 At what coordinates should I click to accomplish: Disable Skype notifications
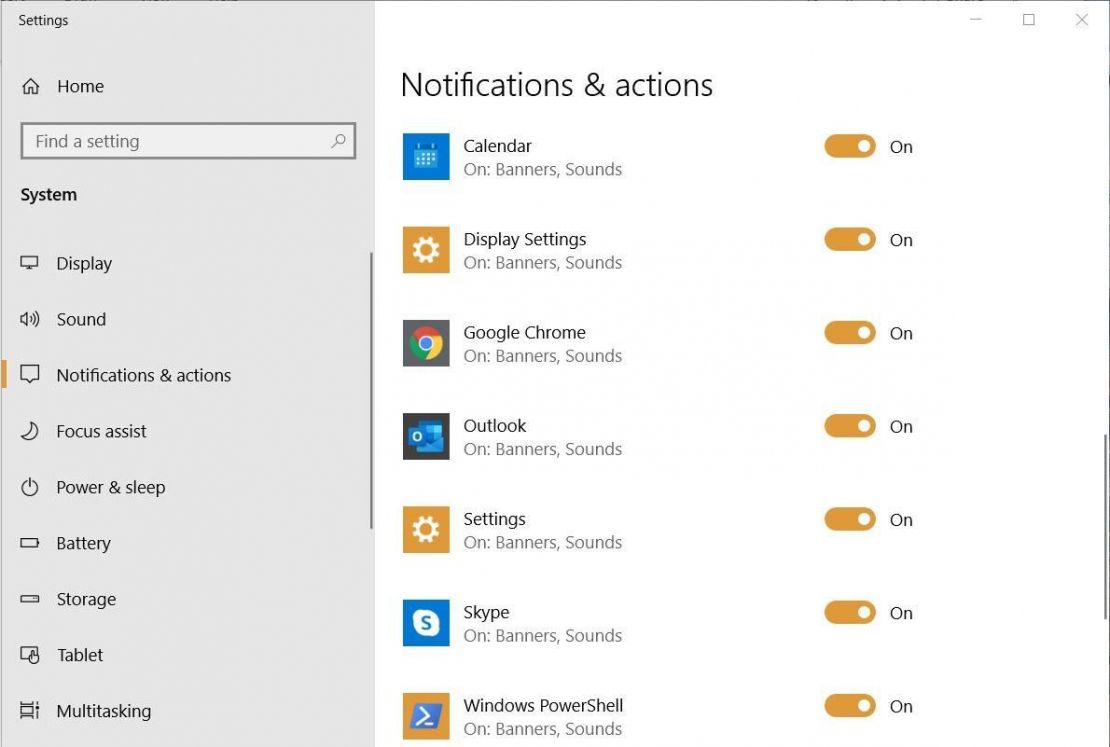pyautogui.click(x=849, y=613)
